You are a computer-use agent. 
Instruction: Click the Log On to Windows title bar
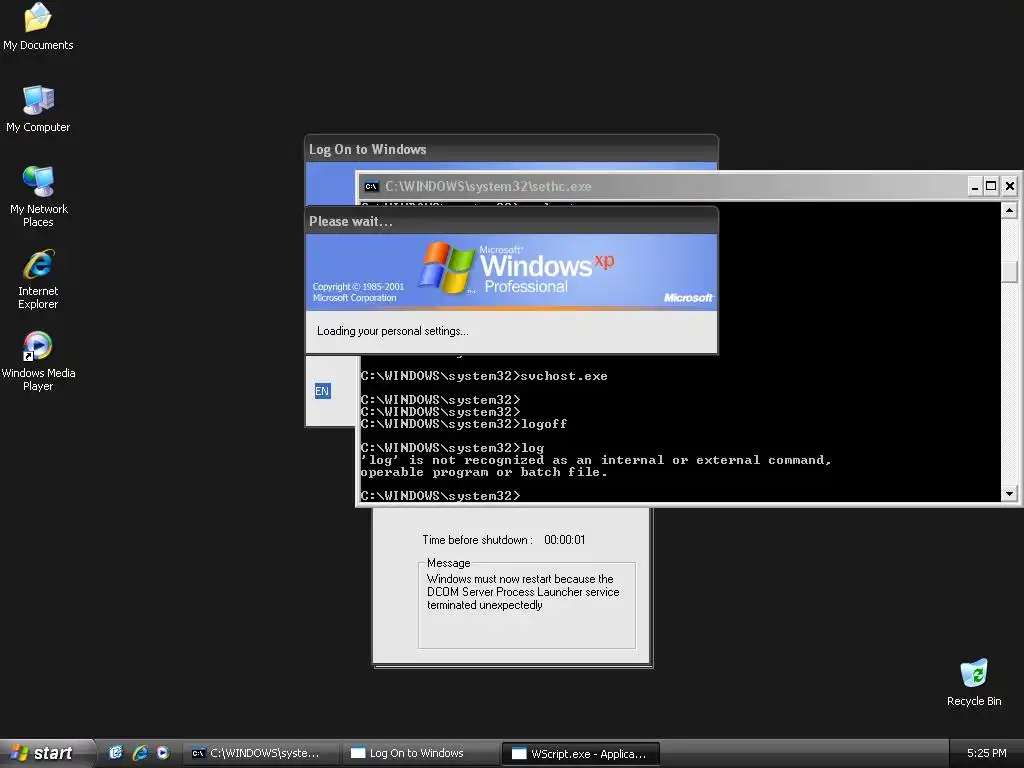click(511, 149)
